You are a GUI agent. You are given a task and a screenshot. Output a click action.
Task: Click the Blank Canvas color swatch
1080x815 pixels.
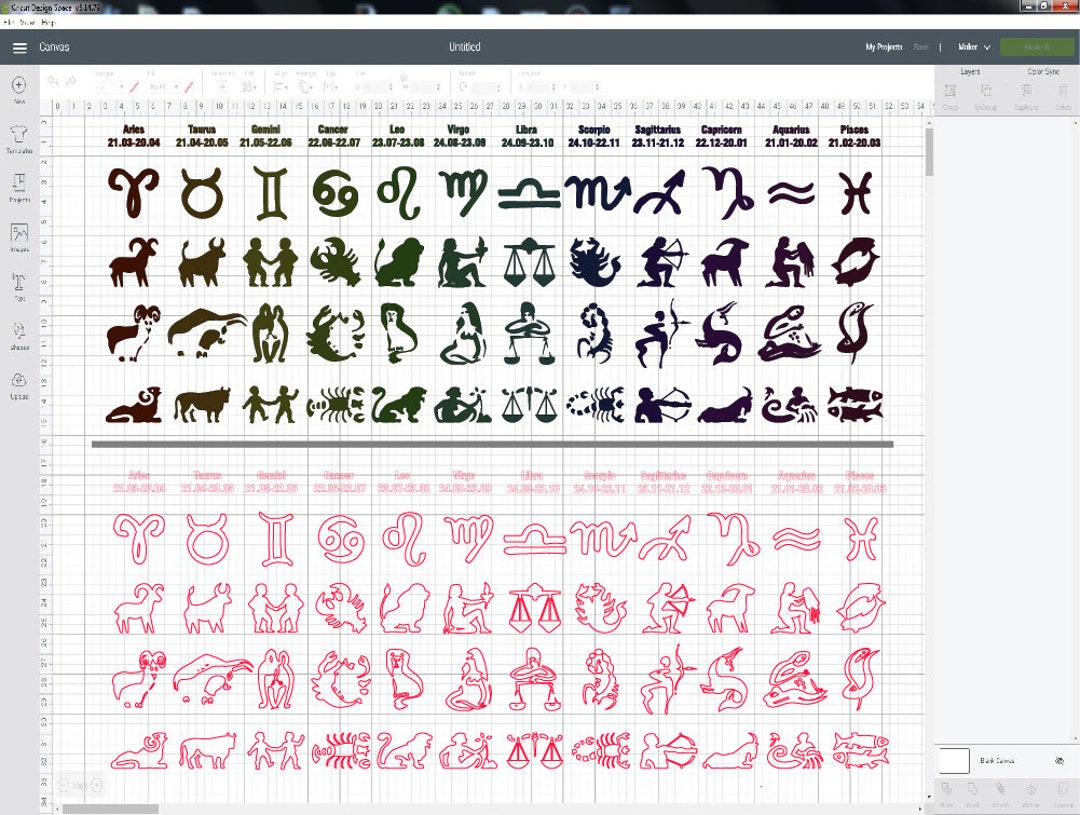coord(954,761)
